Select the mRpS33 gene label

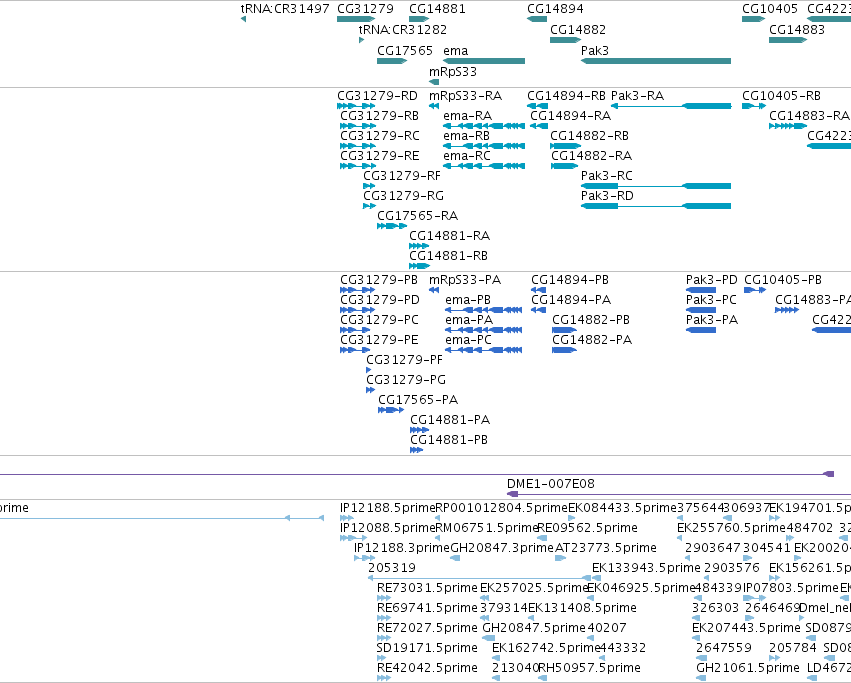(453, 72)
